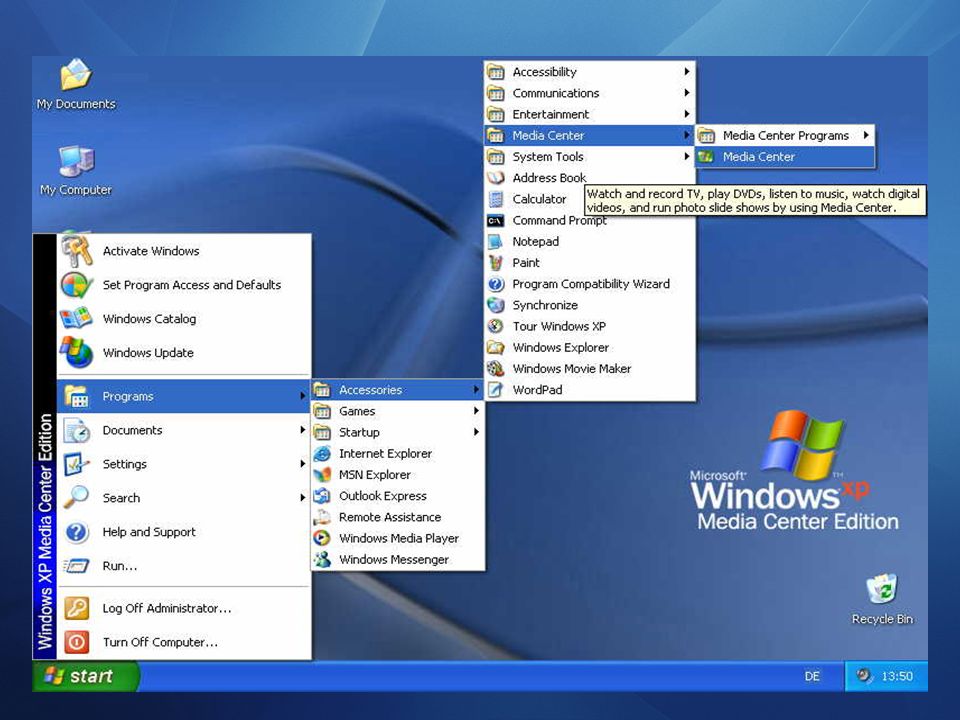Click the Address Book icon

pos(495,178)
